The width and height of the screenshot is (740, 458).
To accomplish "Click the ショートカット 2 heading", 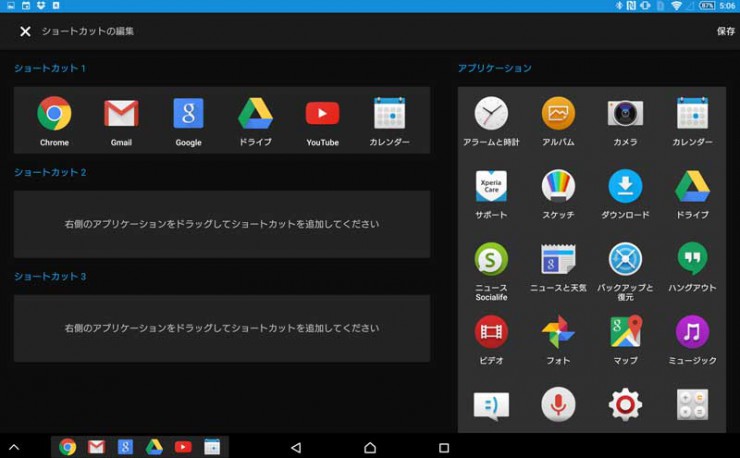I will (50, 172).
